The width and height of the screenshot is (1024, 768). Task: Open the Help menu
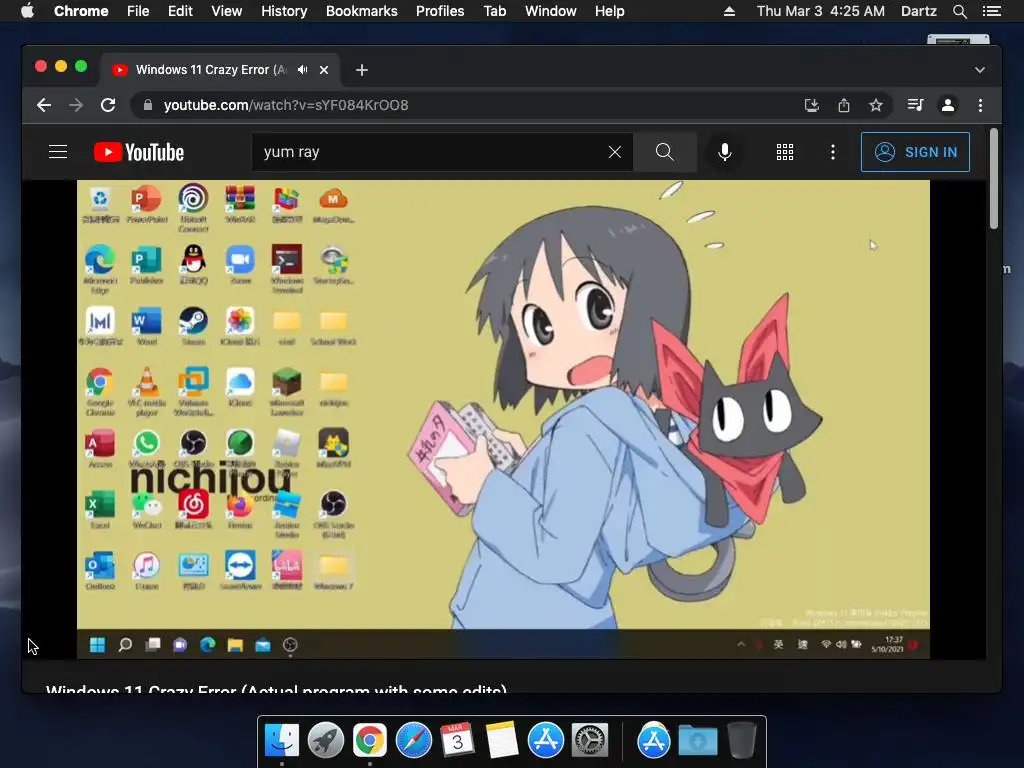(609, 11)
